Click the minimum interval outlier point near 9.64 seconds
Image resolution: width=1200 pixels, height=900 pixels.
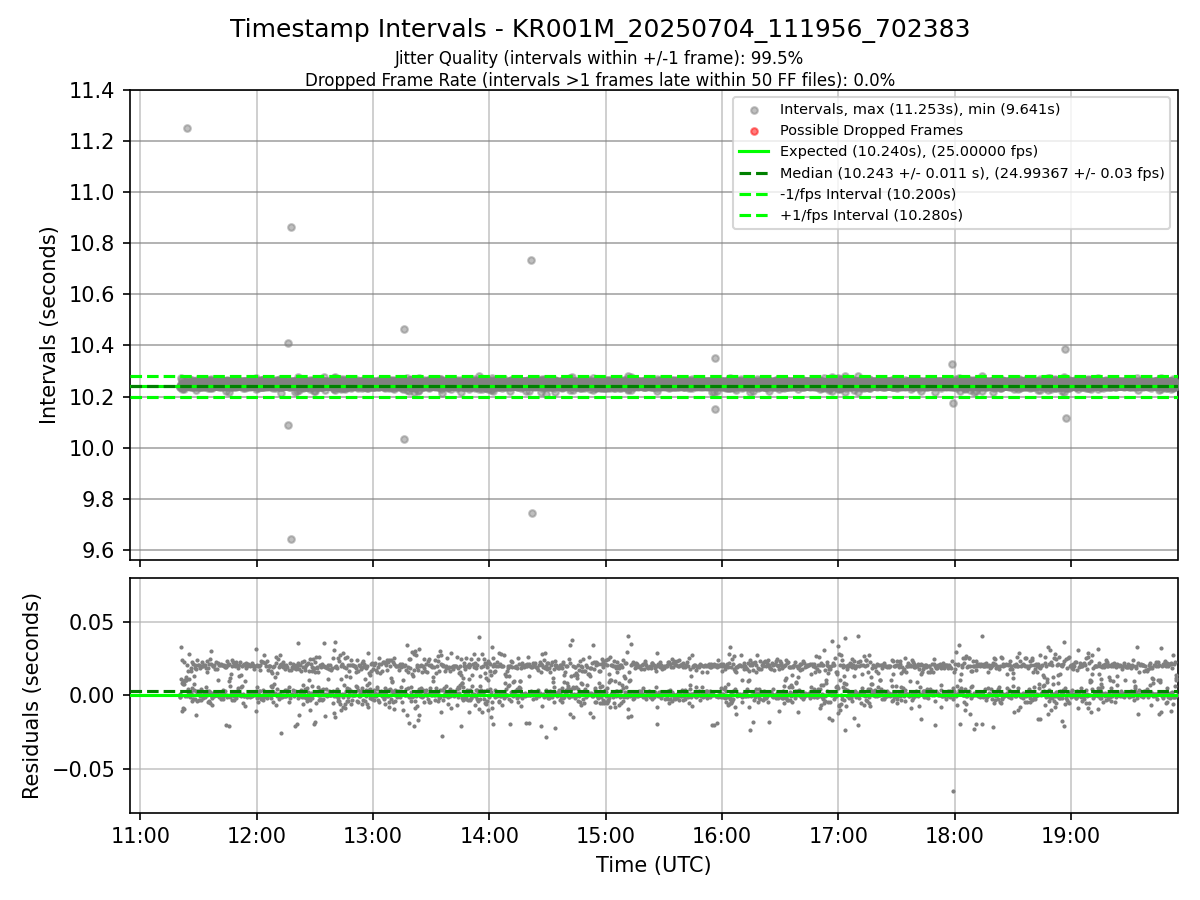click(x=291, y=539)
